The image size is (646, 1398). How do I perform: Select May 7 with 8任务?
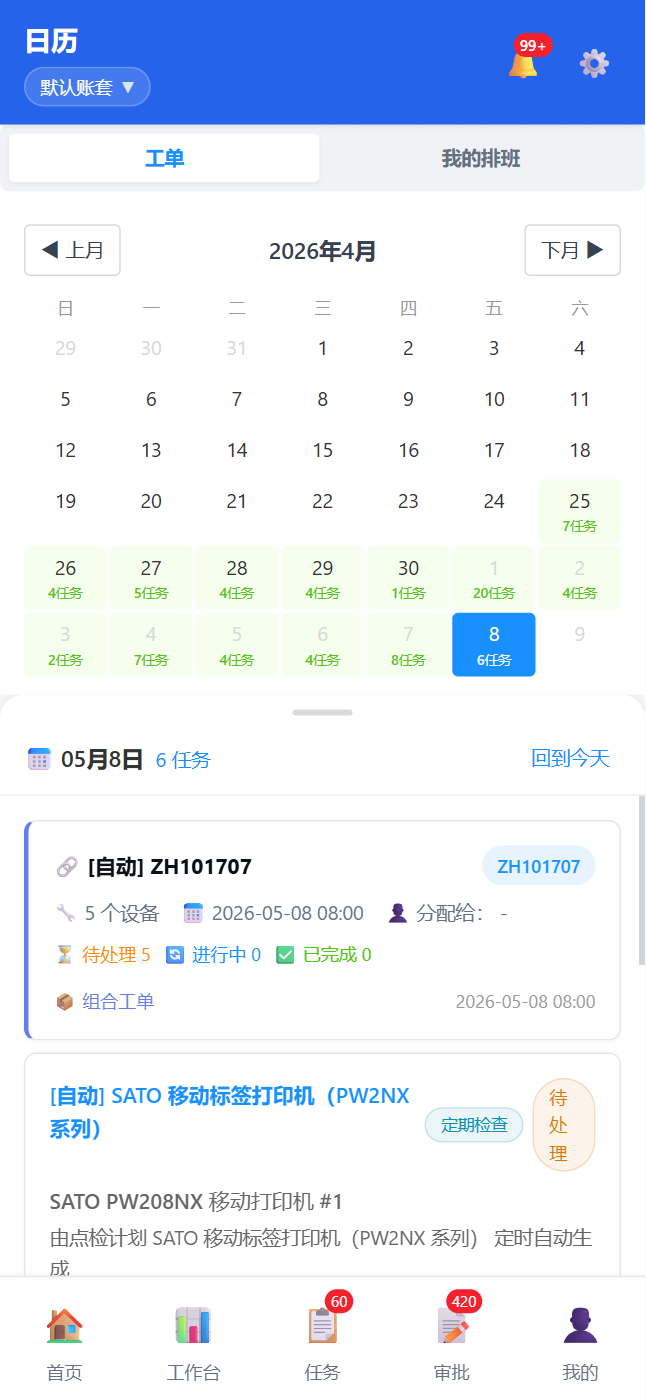(408, 645)
